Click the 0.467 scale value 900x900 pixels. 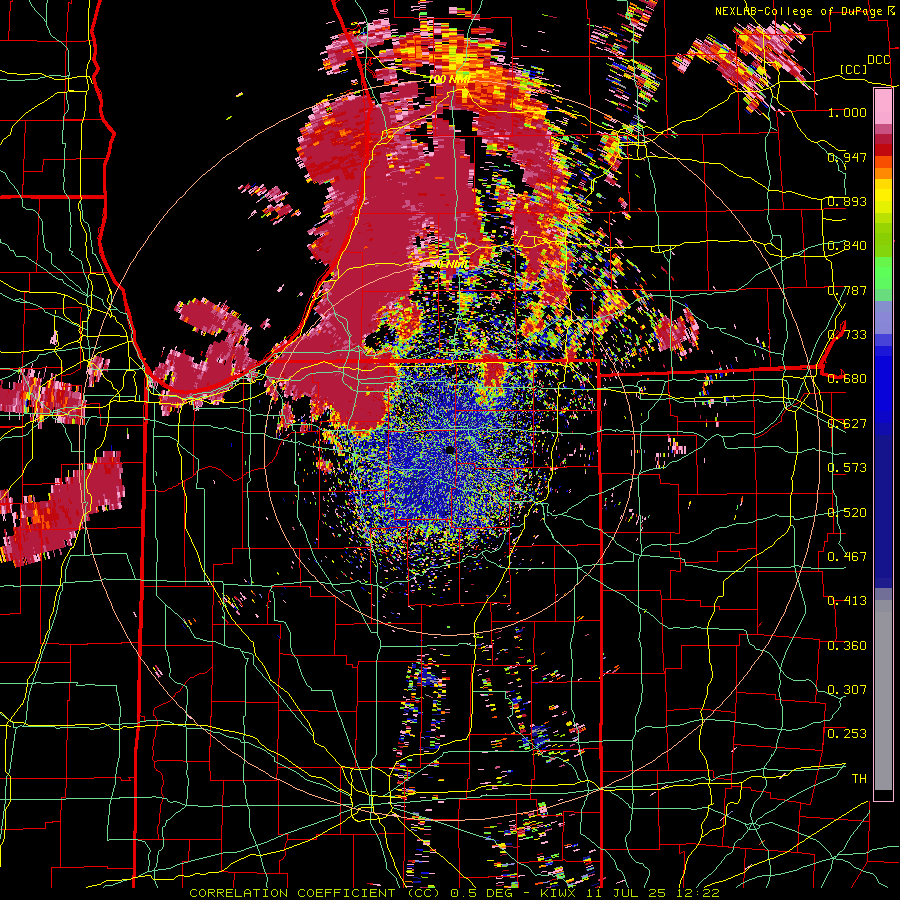(x=847, y=556)
